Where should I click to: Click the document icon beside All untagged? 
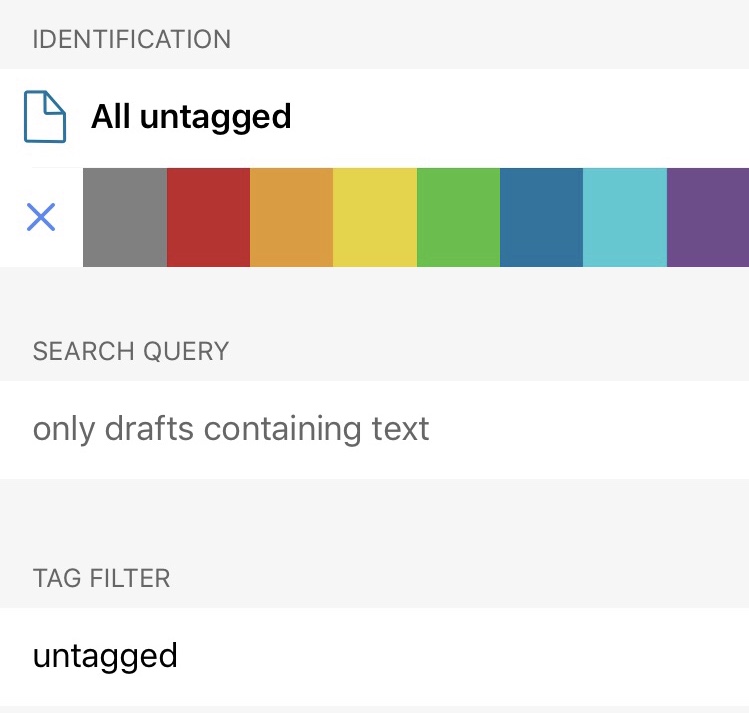tap(45, 117)
